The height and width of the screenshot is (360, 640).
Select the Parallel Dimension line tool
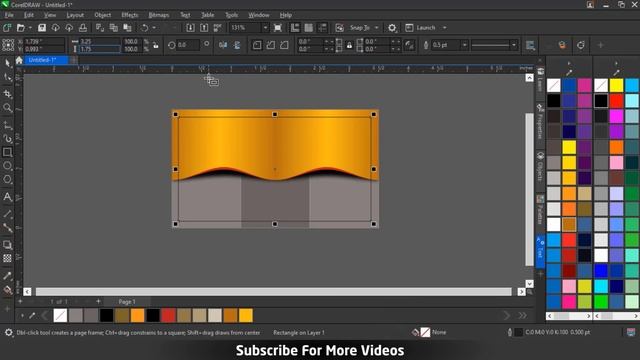tap(7, 214)
